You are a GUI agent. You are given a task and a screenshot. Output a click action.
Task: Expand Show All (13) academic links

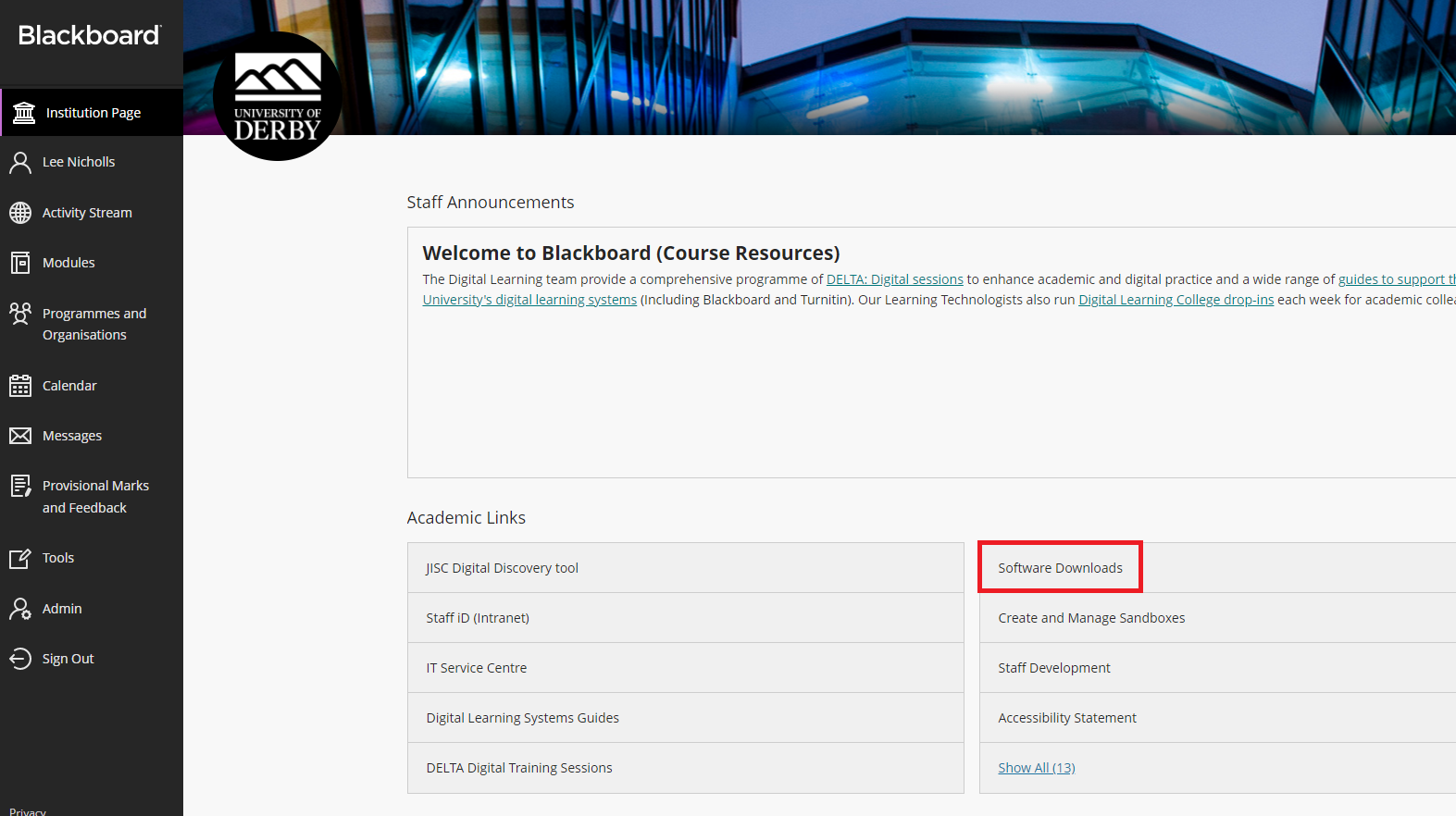[1037, 768]
